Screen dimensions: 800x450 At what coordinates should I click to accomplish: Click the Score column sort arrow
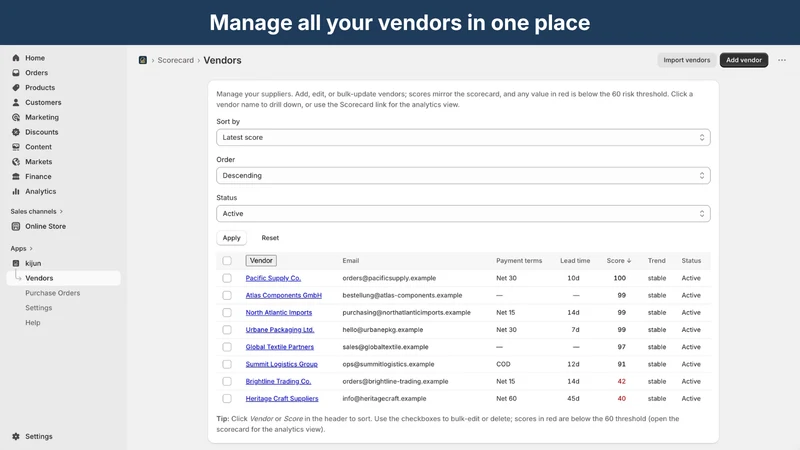(629, 261)
